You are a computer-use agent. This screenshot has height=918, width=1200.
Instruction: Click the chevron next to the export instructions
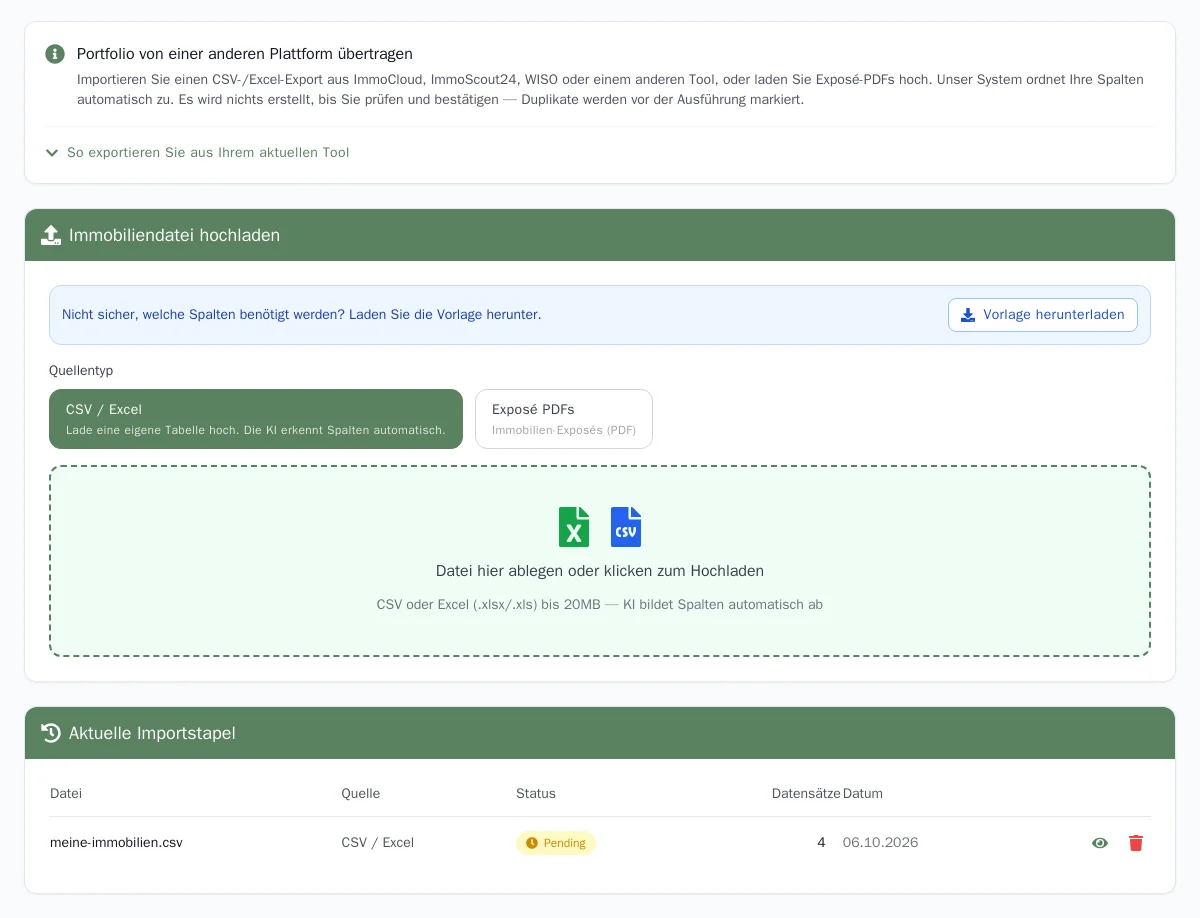(52, 153)
